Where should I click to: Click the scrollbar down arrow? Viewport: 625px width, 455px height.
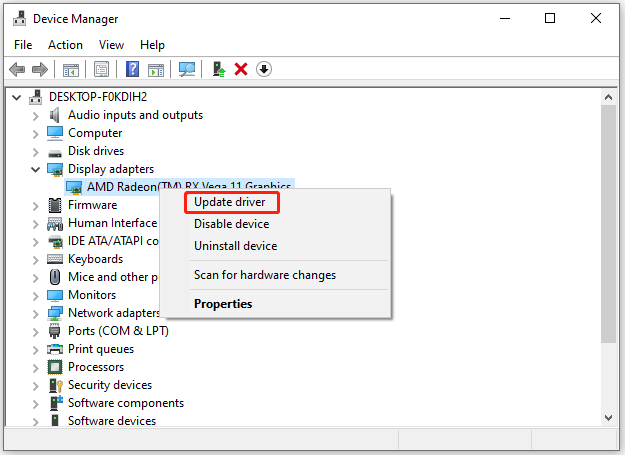coord(608,418)
